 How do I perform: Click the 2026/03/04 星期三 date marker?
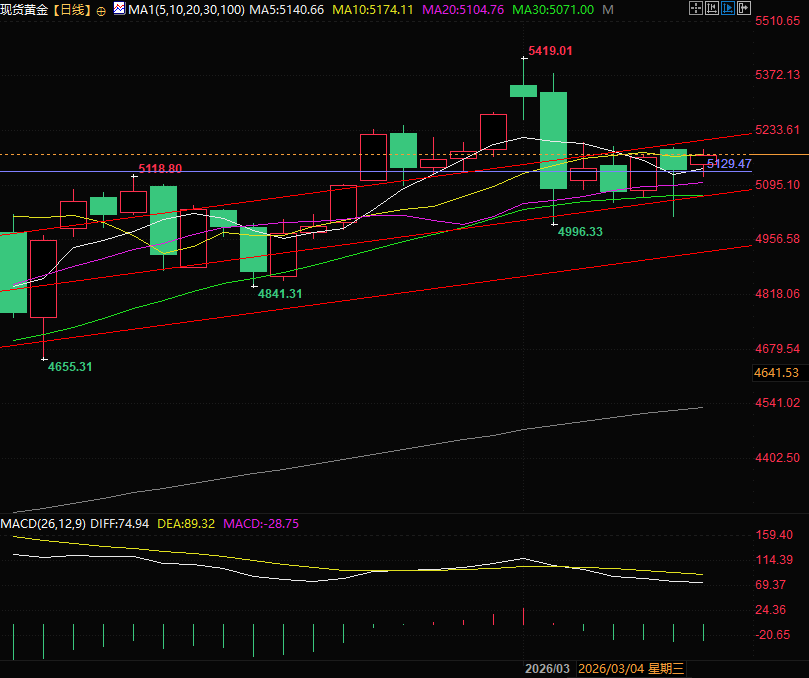(x=631, y=668)
